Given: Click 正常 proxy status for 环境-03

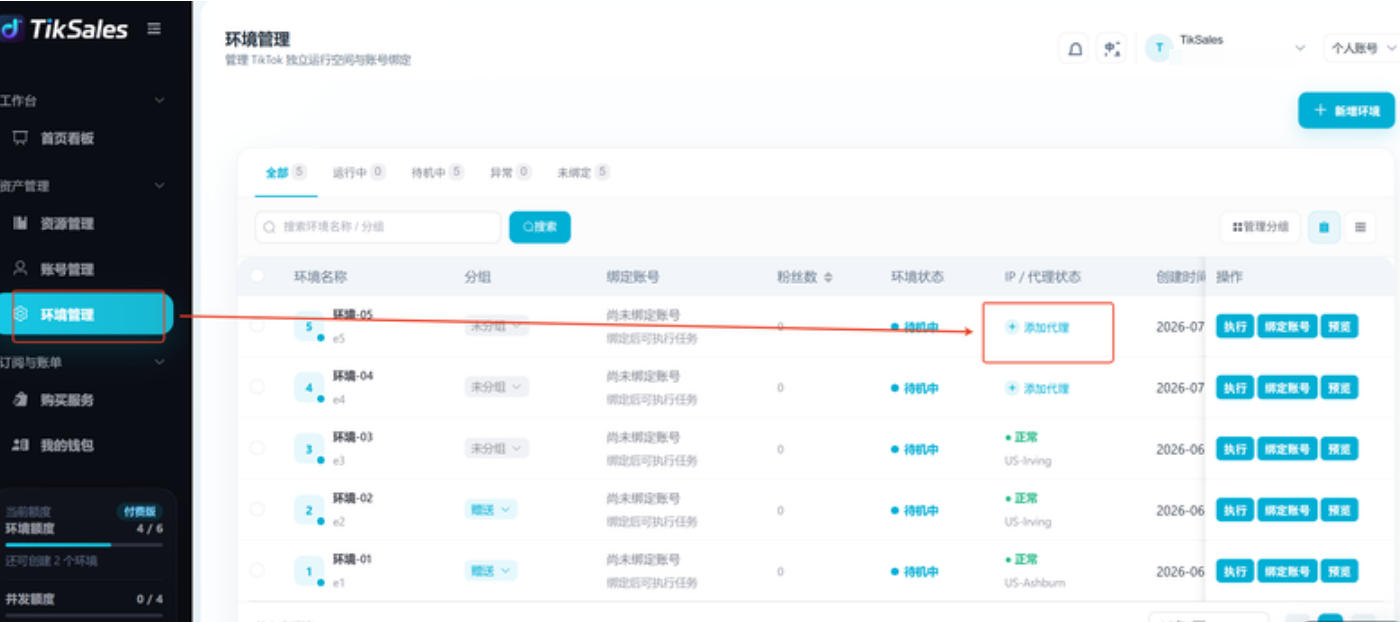Looking at the screenshot, I should (1021, 437).
